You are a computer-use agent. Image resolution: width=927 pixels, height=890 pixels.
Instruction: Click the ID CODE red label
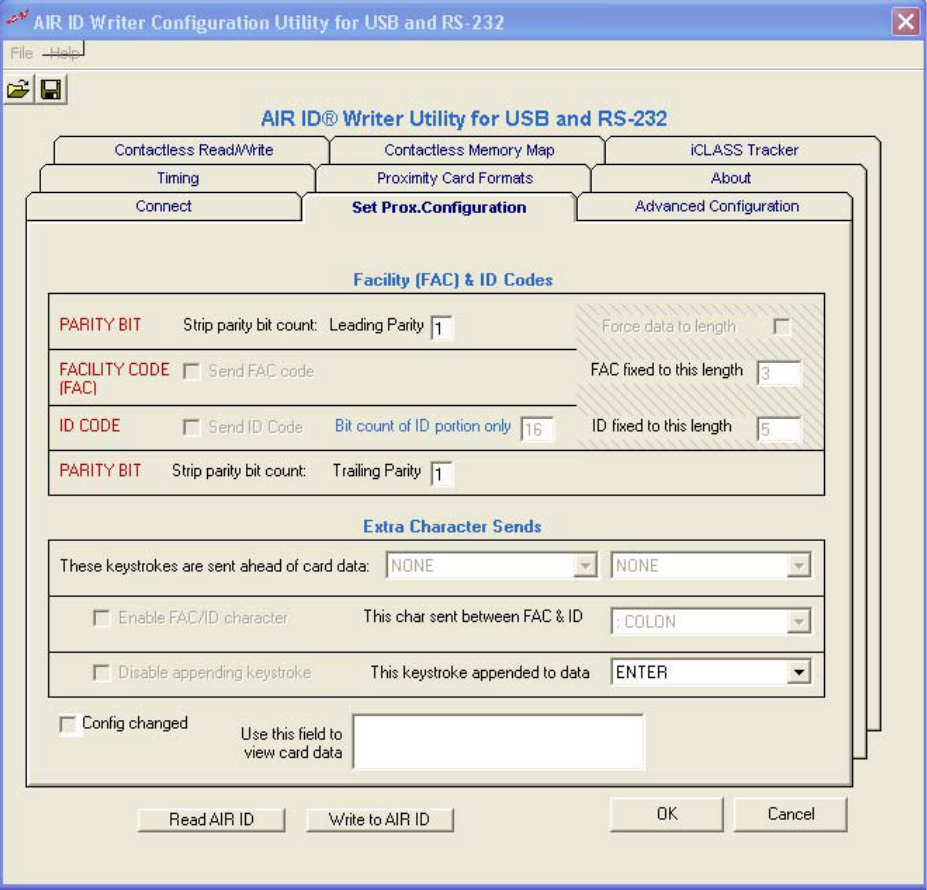[x=90, y=426]
